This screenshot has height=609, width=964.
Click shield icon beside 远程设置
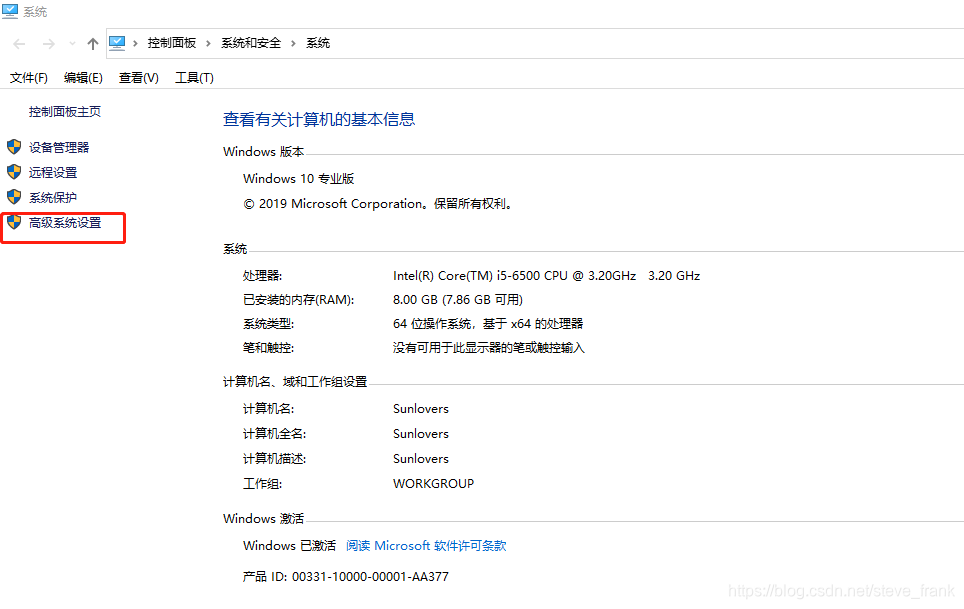[x=14, y=172]
